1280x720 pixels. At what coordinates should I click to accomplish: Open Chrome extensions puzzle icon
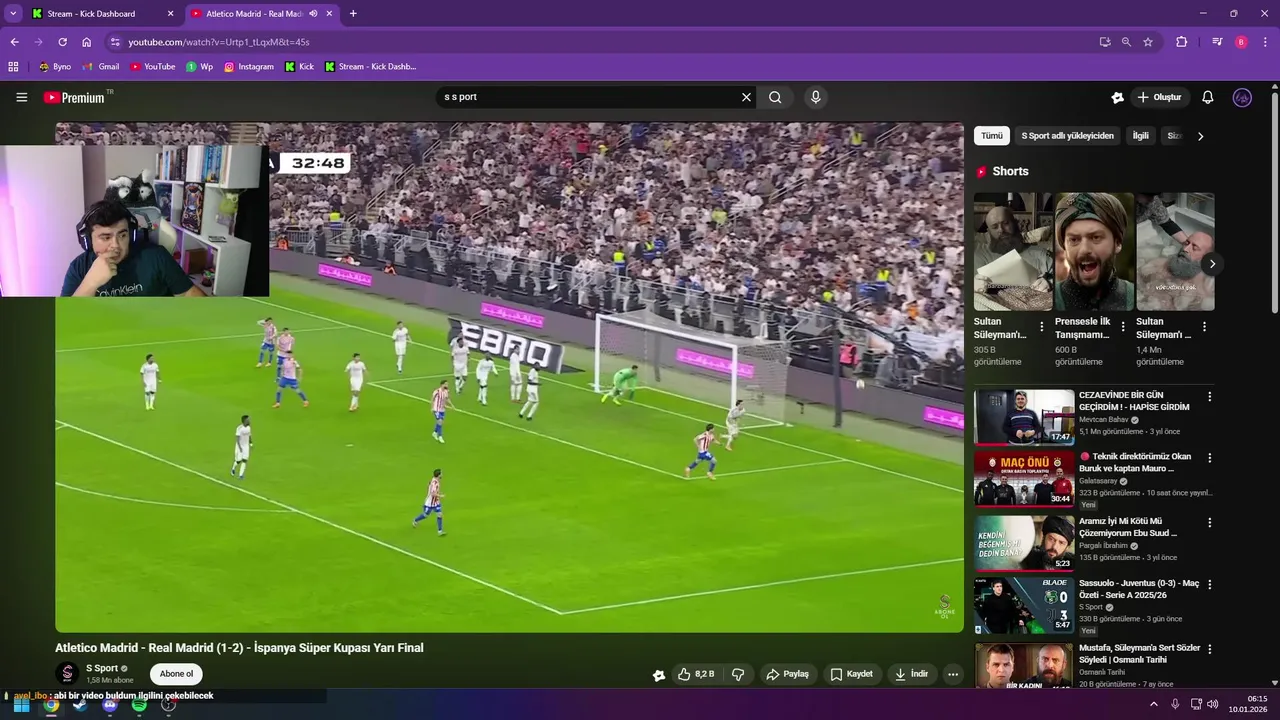click(x=1181, y=42)
